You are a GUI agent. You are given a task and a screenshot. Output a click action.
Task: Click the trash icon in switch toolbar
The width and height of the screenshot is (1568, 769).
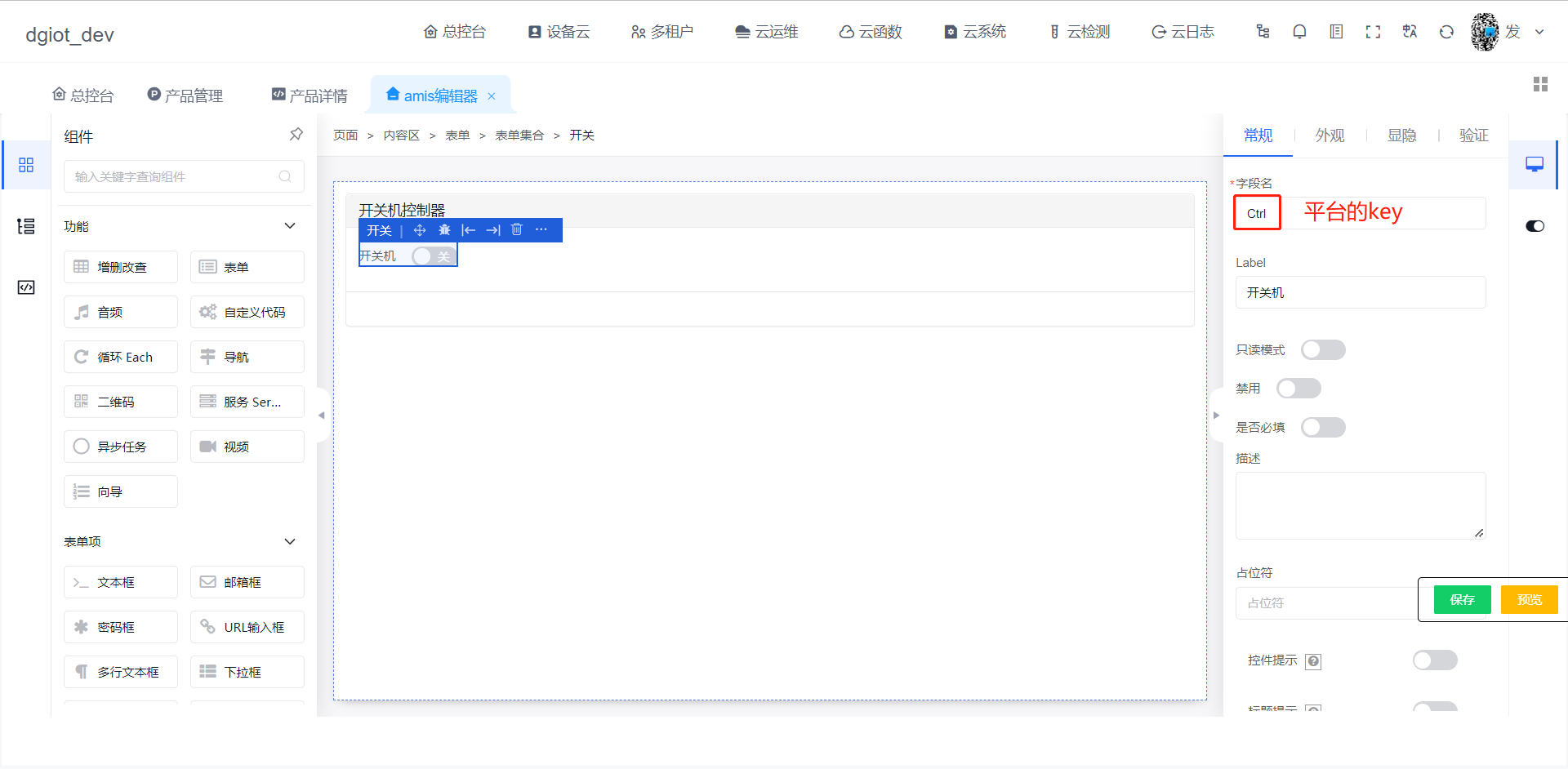tap(516, 230)
